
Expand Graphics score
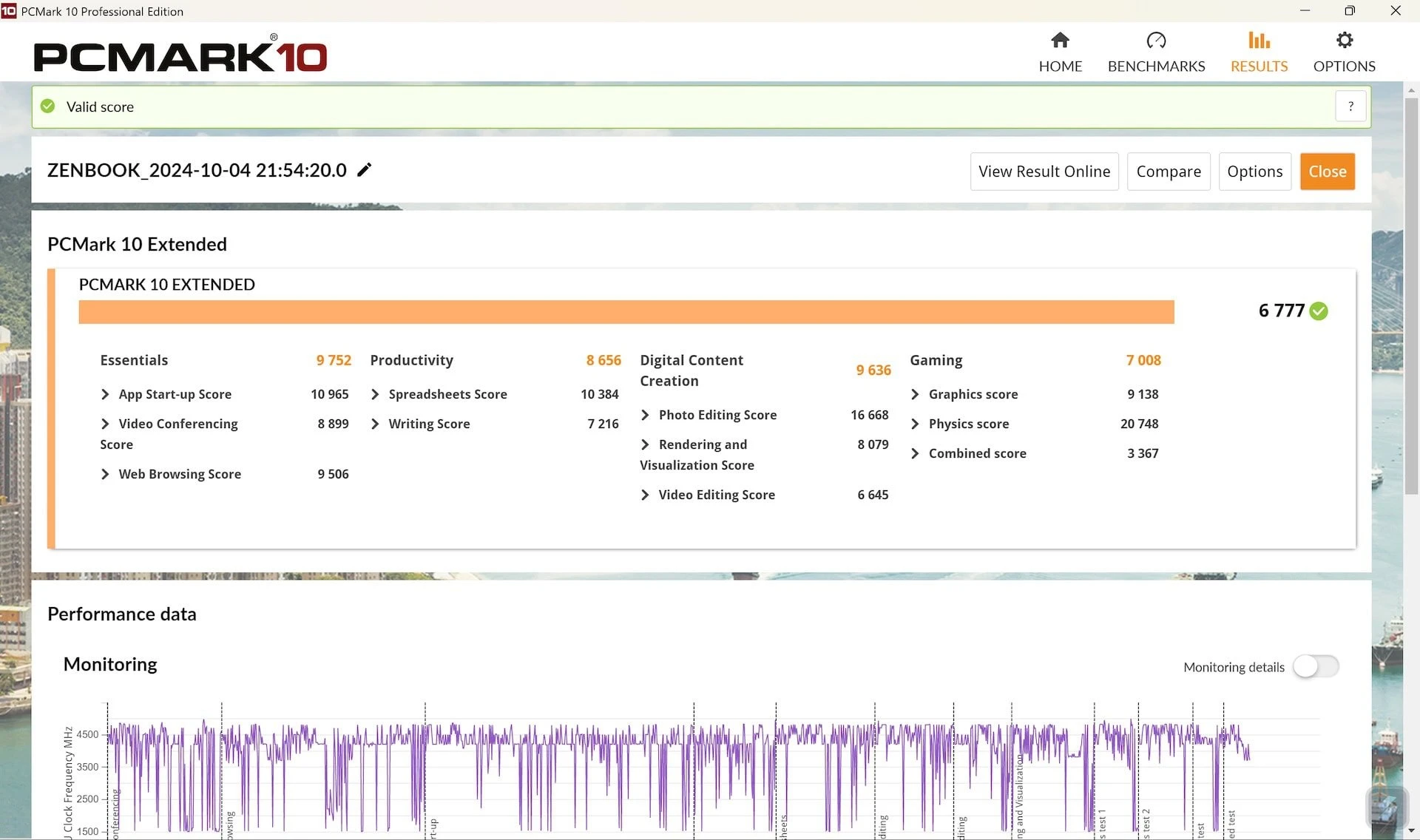tap(915, 395)
